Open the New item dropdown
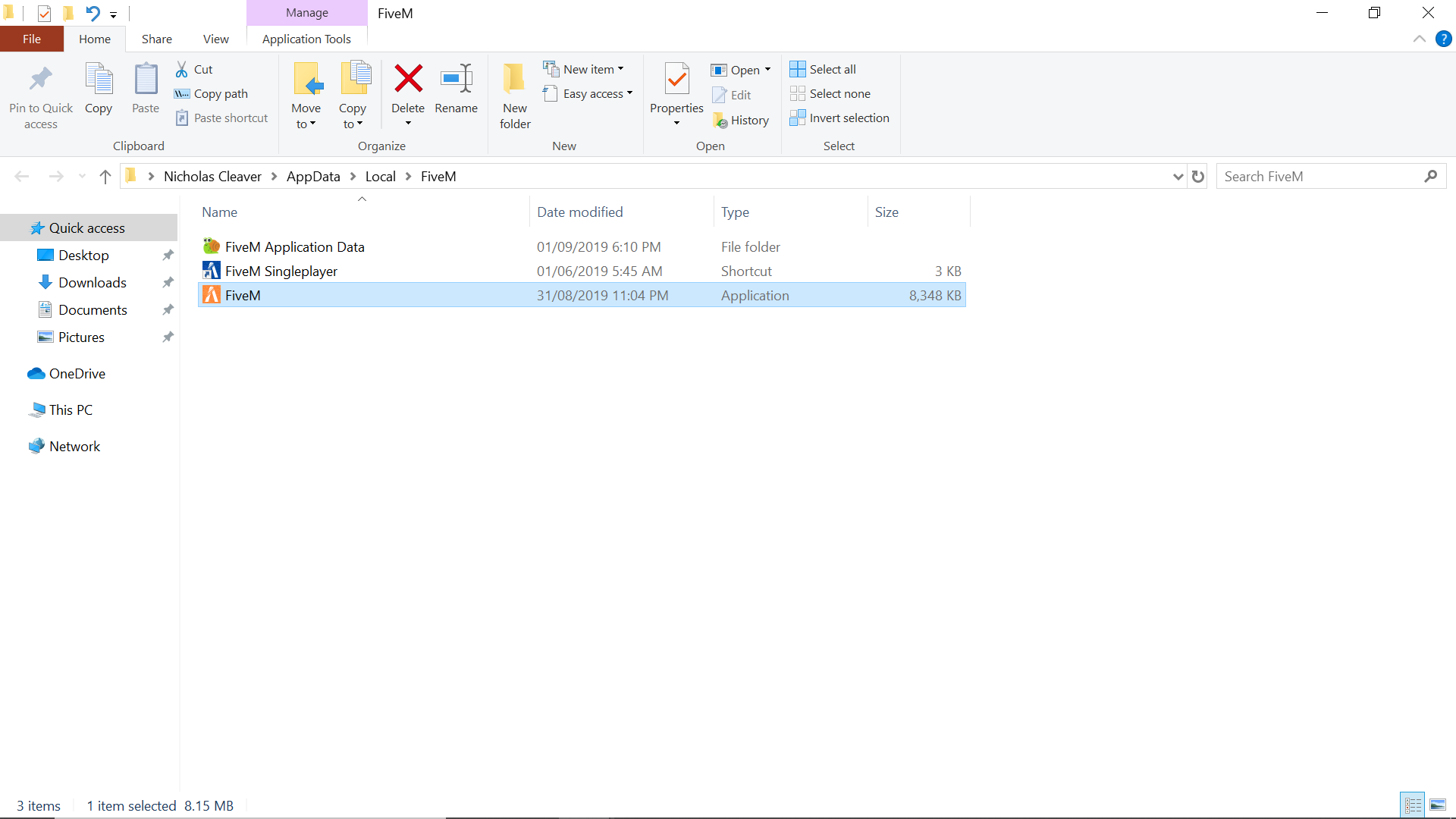The image size is (1456, 819). (584, 69)
